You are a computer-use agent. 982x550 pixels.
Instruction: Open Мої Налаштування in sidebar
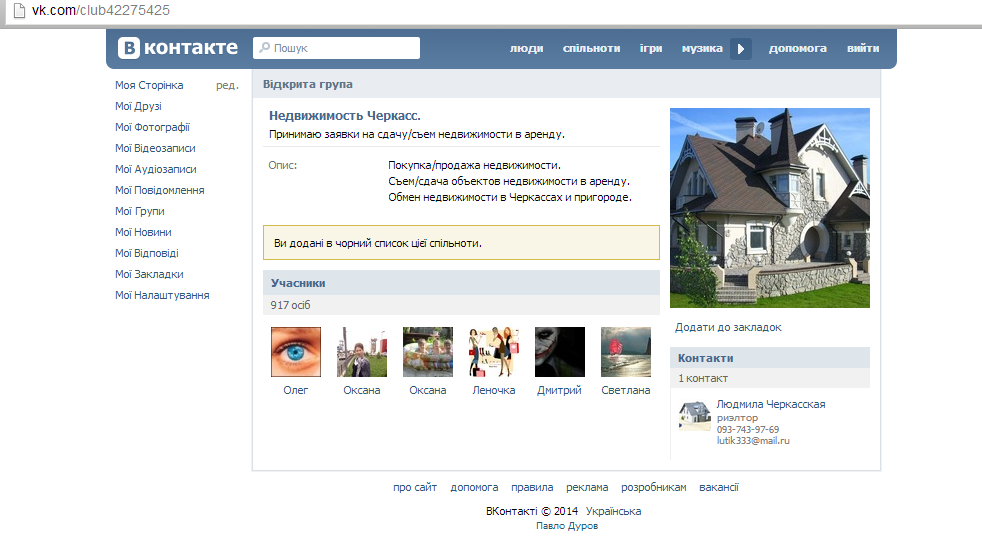pyautogui.click(x=162, y=295)
